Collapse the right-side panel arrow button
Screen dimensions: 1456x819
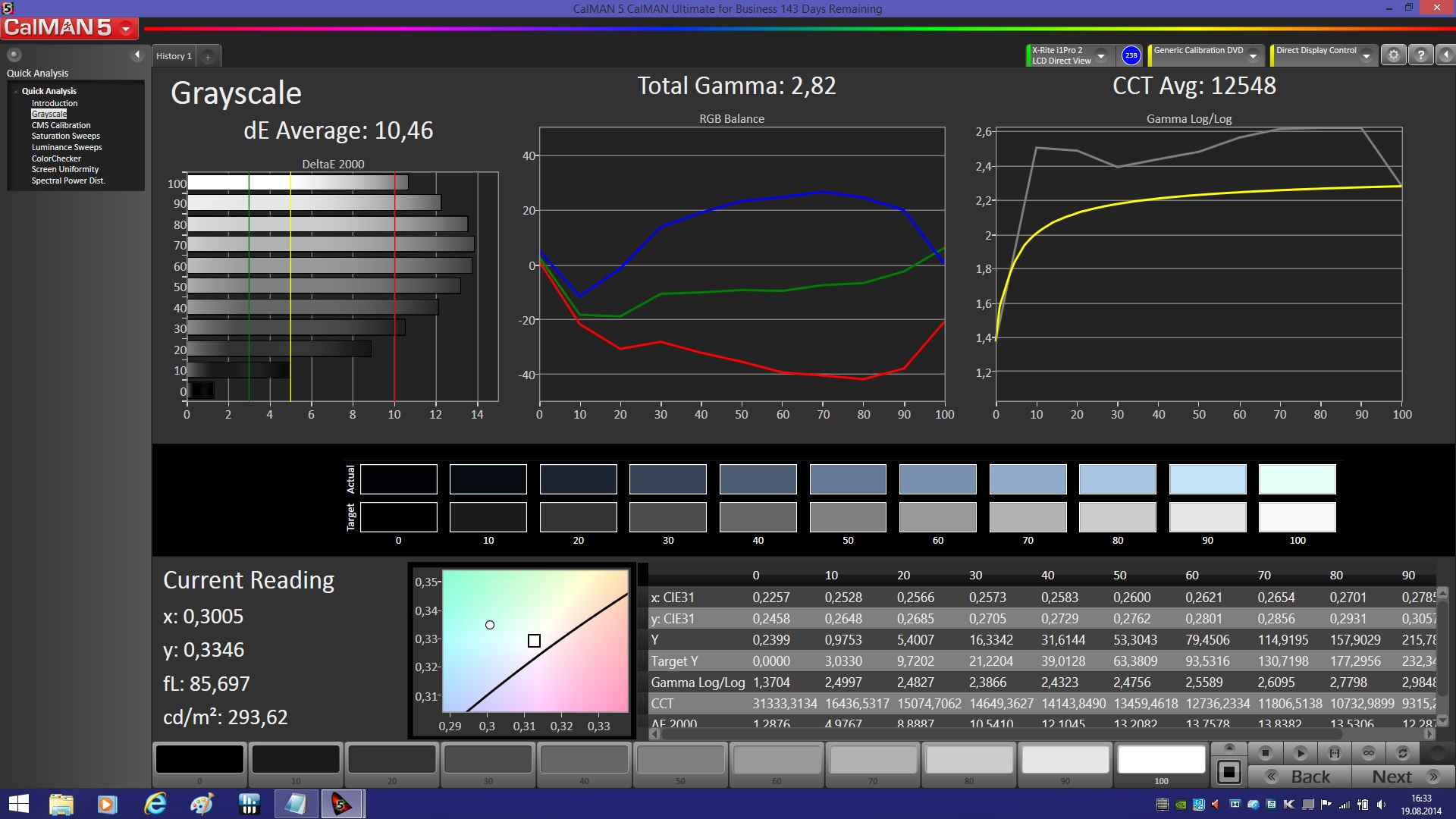point(1446,55)
